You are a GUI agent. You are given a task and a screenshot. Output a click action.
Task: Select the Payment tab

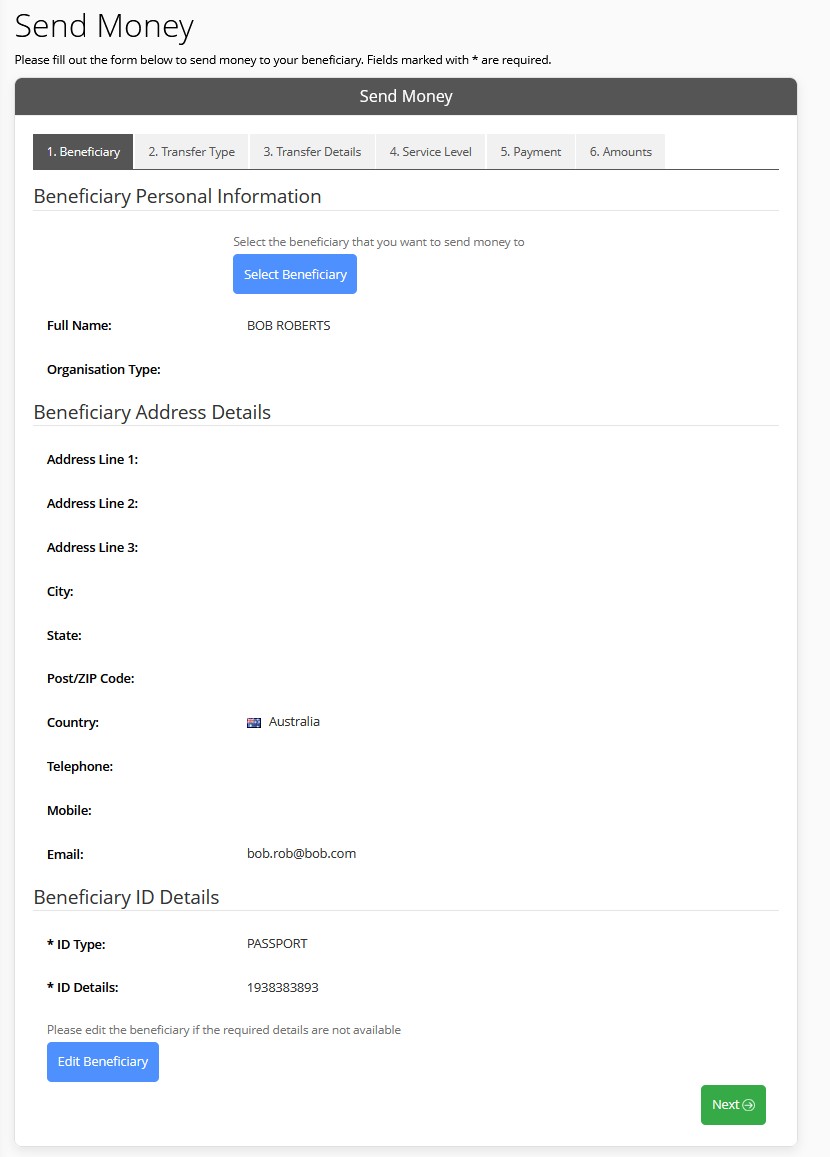pyautogui.click(x=530, y=151)
